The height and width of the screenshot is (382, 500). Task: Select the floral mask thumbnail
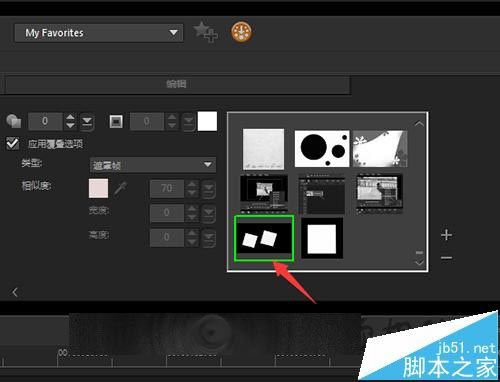(x=380, y=148)
